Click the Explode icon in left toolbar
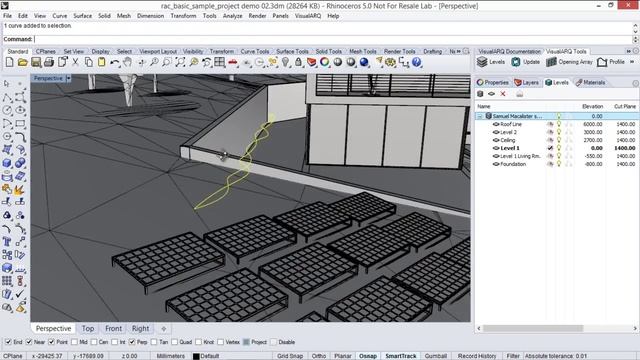The width and height of the screenshot is (640, 360). pos(20,190)
